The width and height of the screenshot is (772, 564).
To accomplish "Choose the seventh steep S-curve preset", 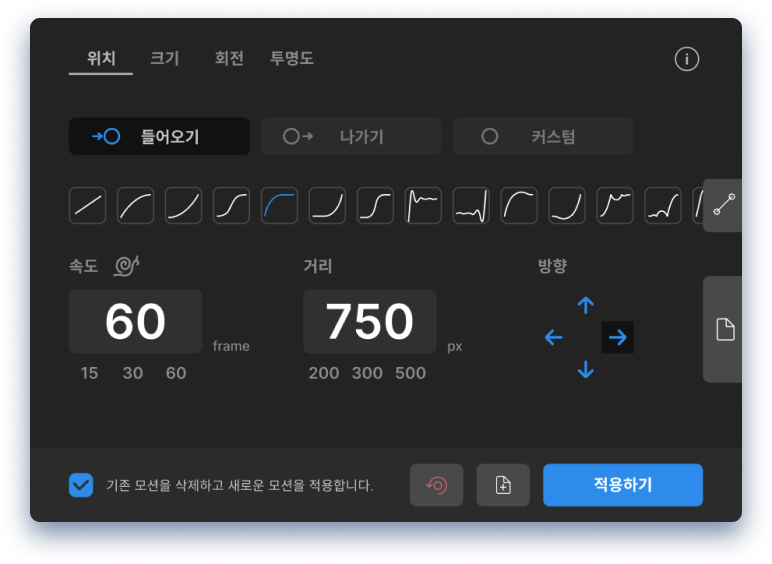I will (x=375, y=205).
